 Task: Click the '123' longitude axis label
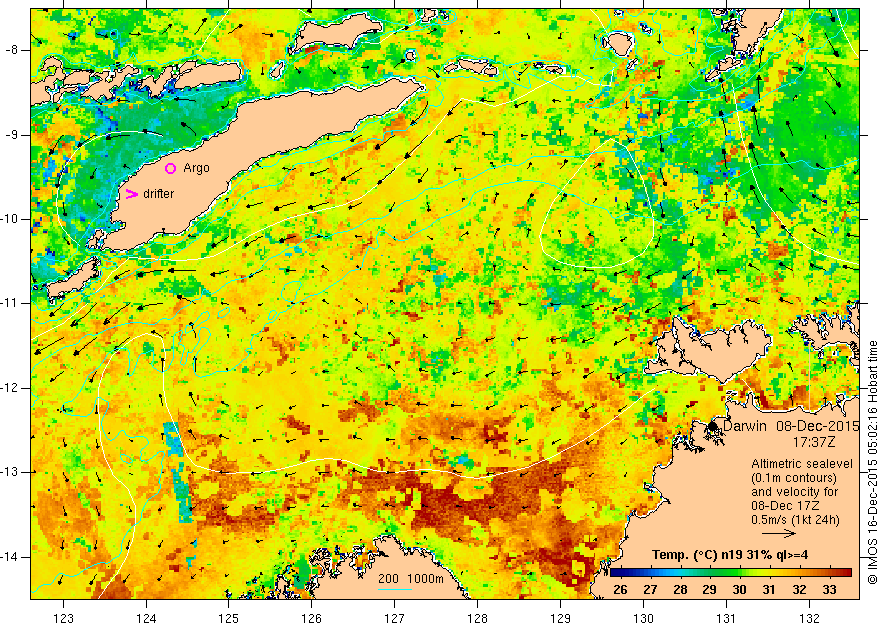coord(63,619)
